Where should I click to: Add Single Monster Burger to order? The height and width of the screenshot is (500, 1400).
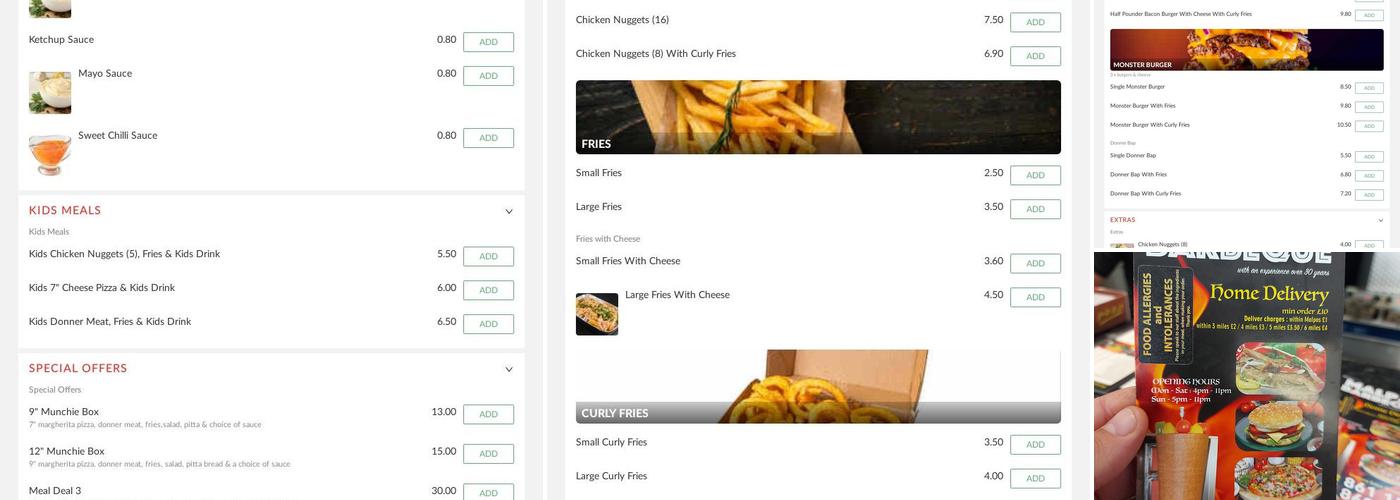tap(1369, 88)
